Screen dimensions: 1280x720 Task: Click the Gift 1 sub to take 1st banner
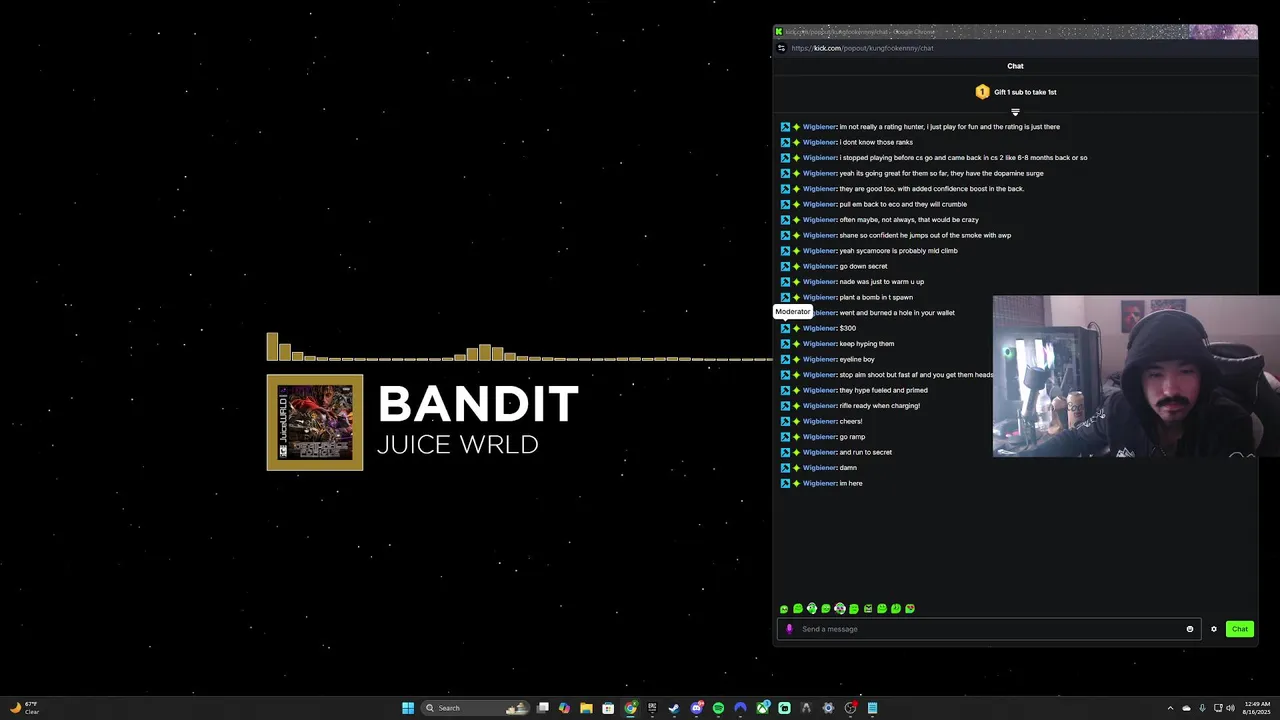pyautogui.click(x=1015, y=92)
